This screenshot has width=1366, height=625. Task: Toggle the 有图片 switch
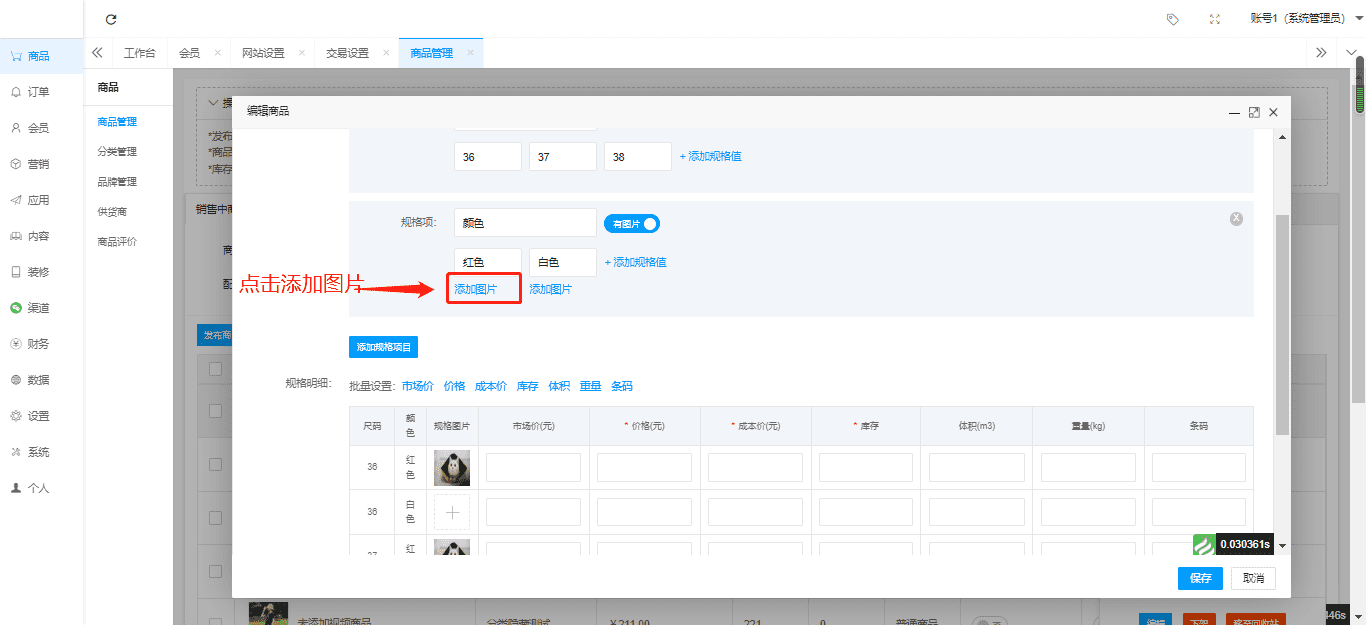click(632, 224)
